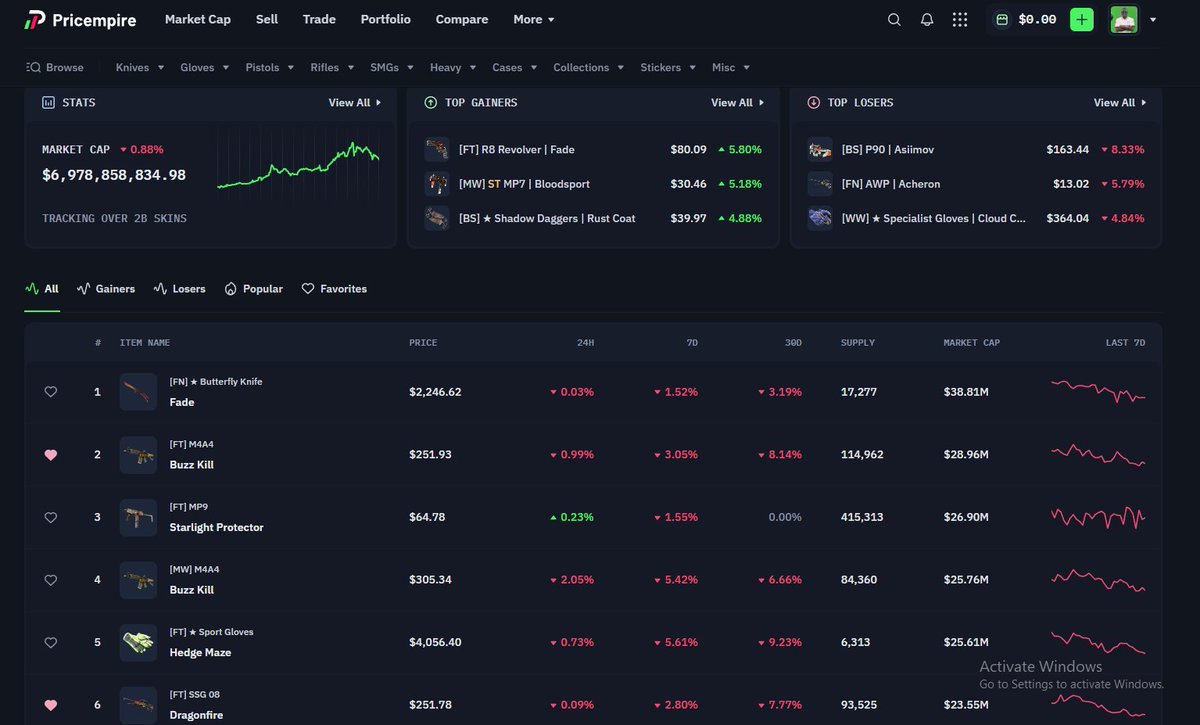This screenshot has width=1200, height=725.
Task: Open the notifications bell
Action: pyautogui.click(x=927, y=20)
